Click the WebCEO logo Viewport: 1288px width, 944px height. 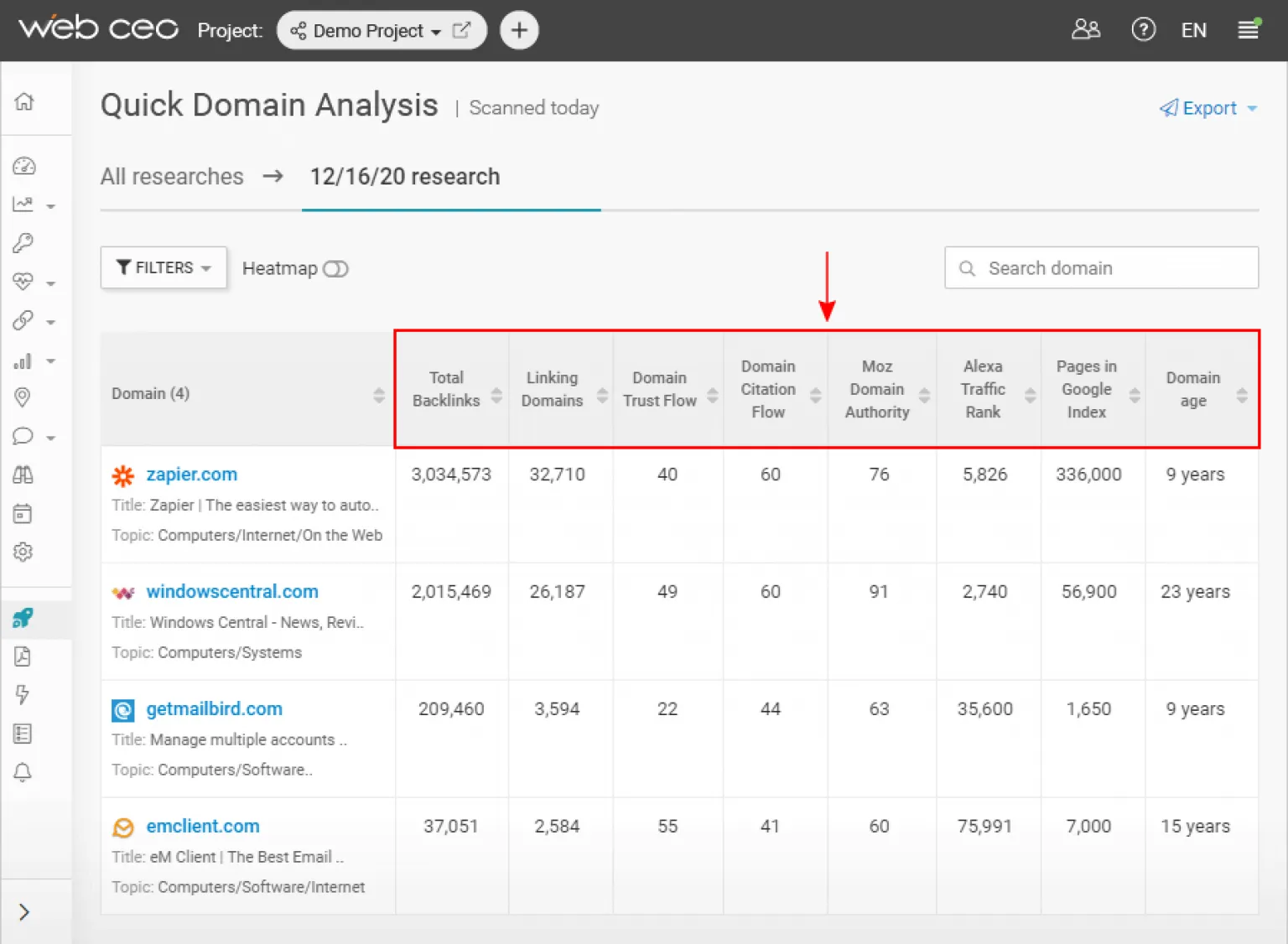(x=99, y=29)
